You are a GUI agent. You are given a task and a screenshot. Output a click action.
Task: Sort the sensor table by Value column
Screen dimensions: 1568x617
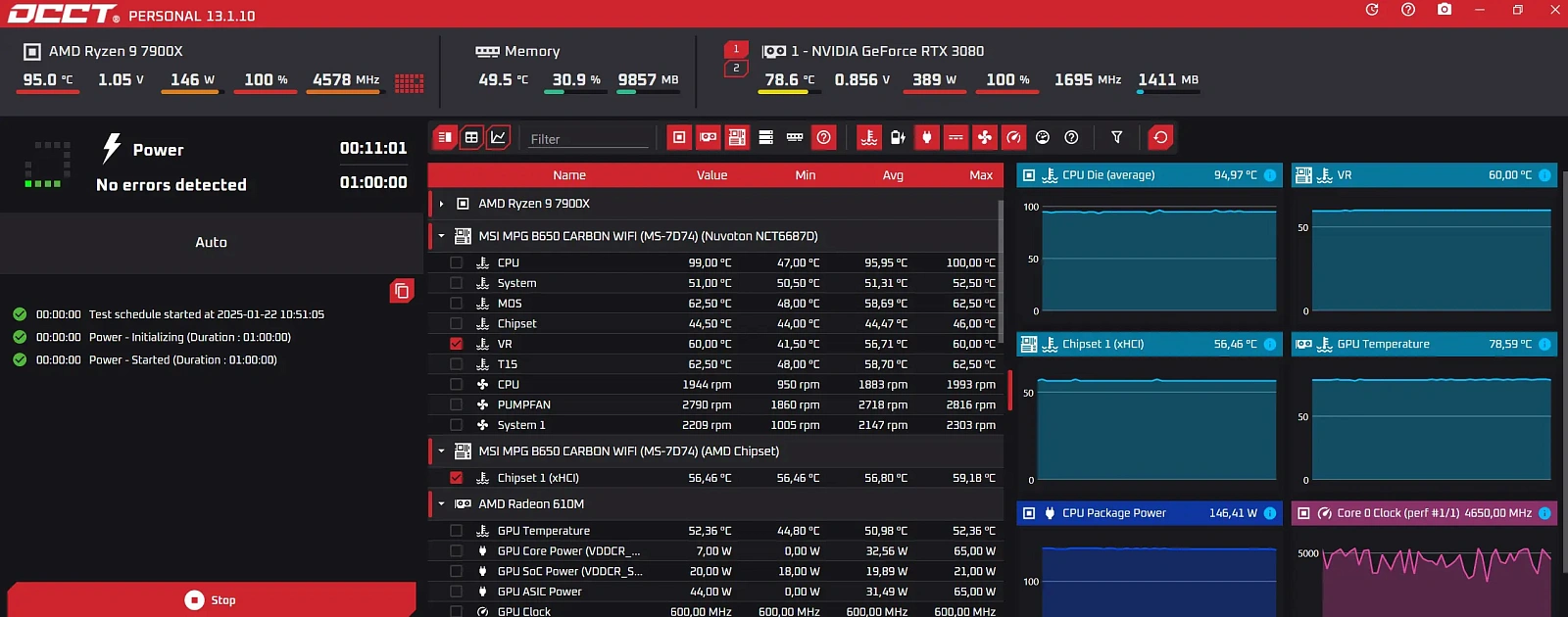[712, 175]
